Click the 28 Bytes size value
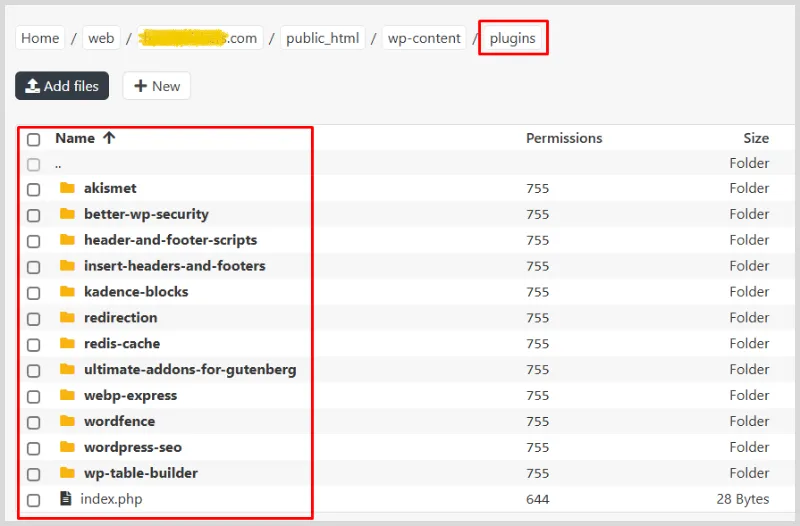 tap(743, 499)
